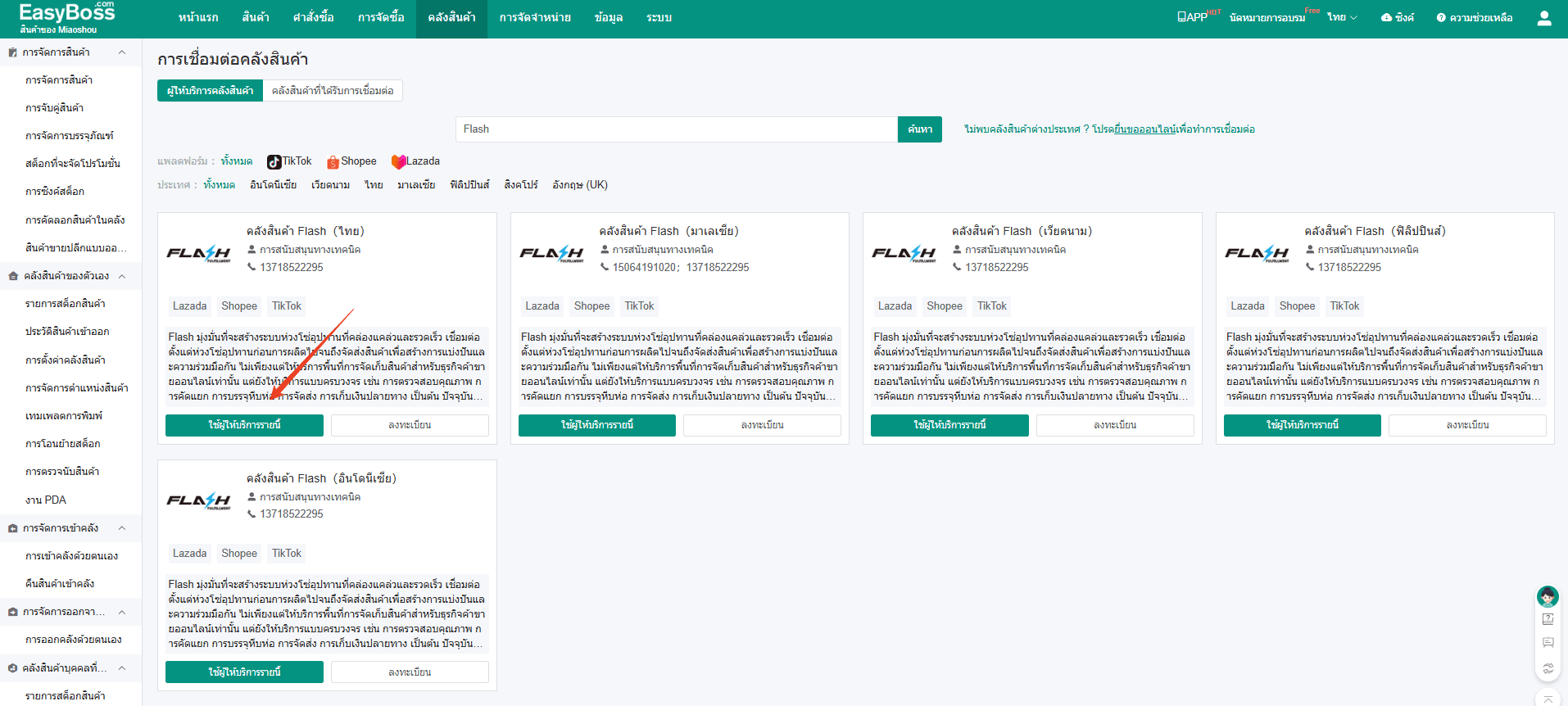
Task: Open the ความช่วยเหลือ help icon
Action: (1441, 17)
